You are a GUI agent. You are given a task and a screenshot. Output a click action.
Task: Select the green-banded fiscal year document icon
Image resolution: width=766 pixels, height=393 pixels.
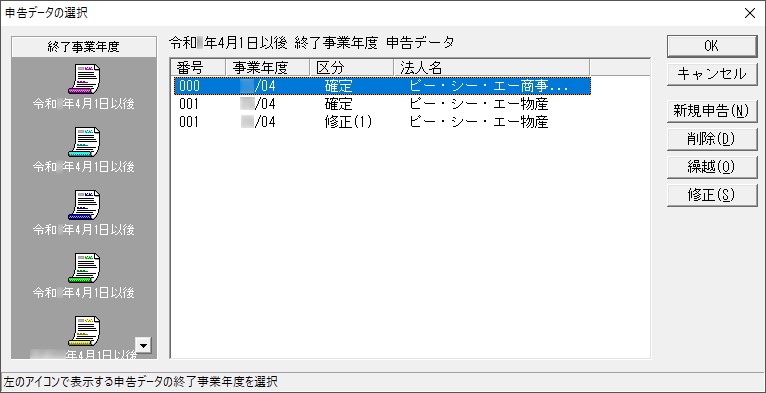point(84,268)
